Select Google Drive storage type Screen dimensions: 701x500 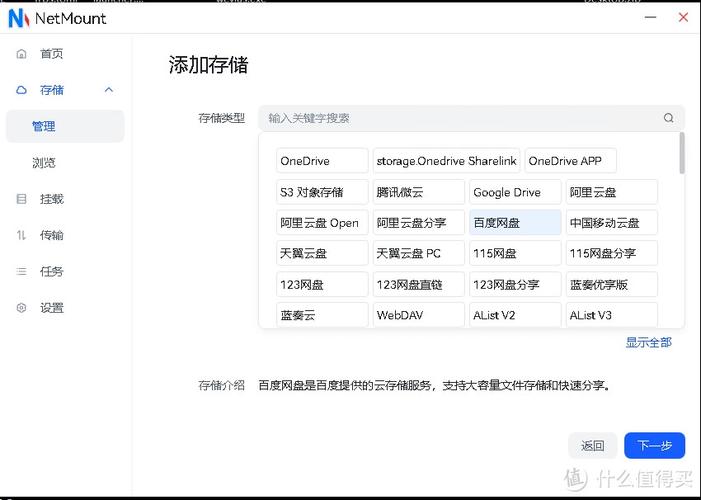click(515, 192)
